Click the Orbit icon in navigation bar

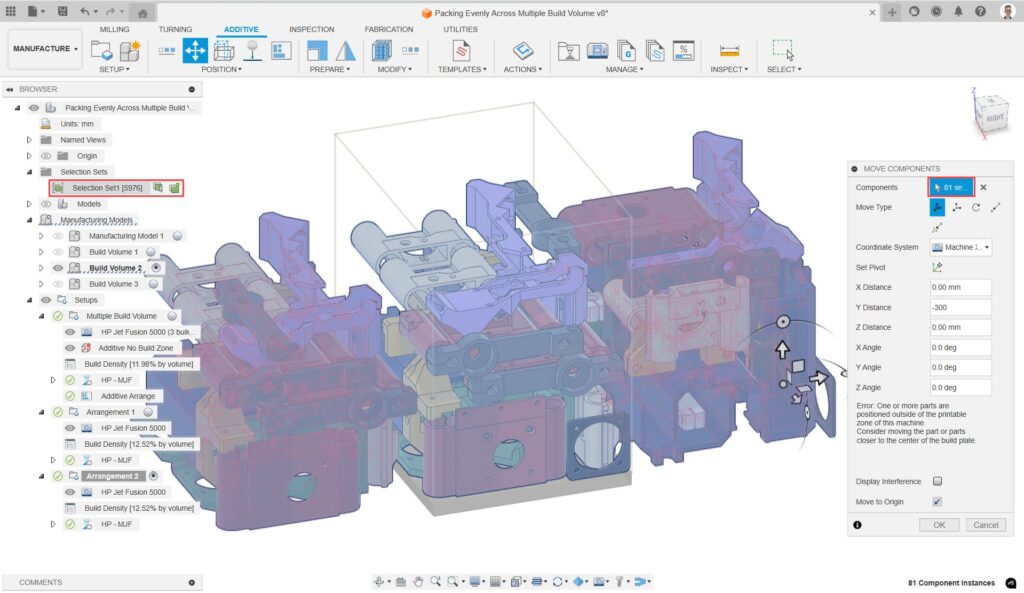(x=379, y=581)
